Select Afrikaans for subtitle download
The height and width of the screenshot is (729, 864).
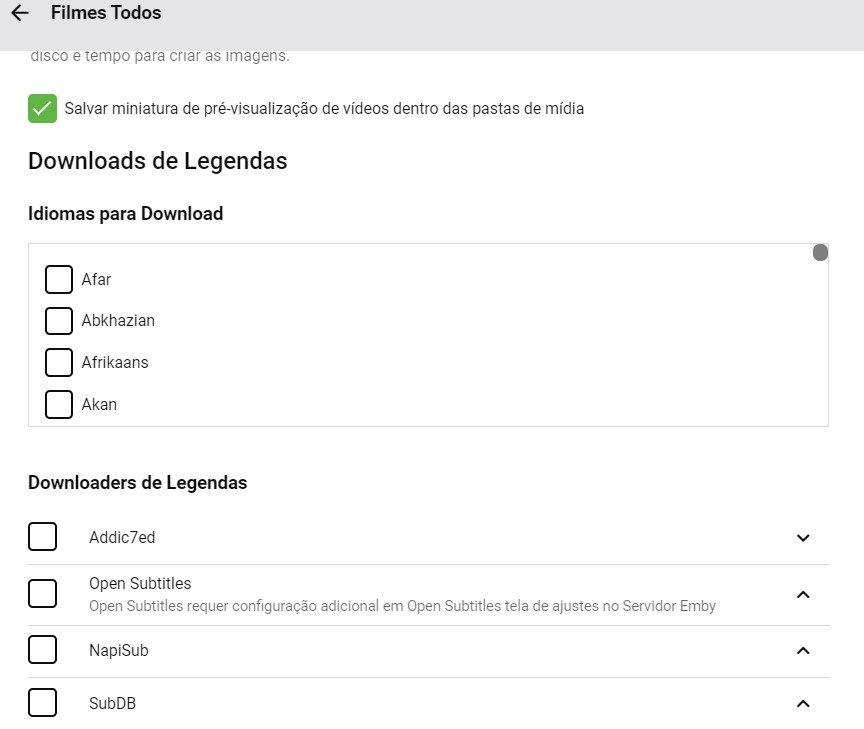click(x=59, y=362)
